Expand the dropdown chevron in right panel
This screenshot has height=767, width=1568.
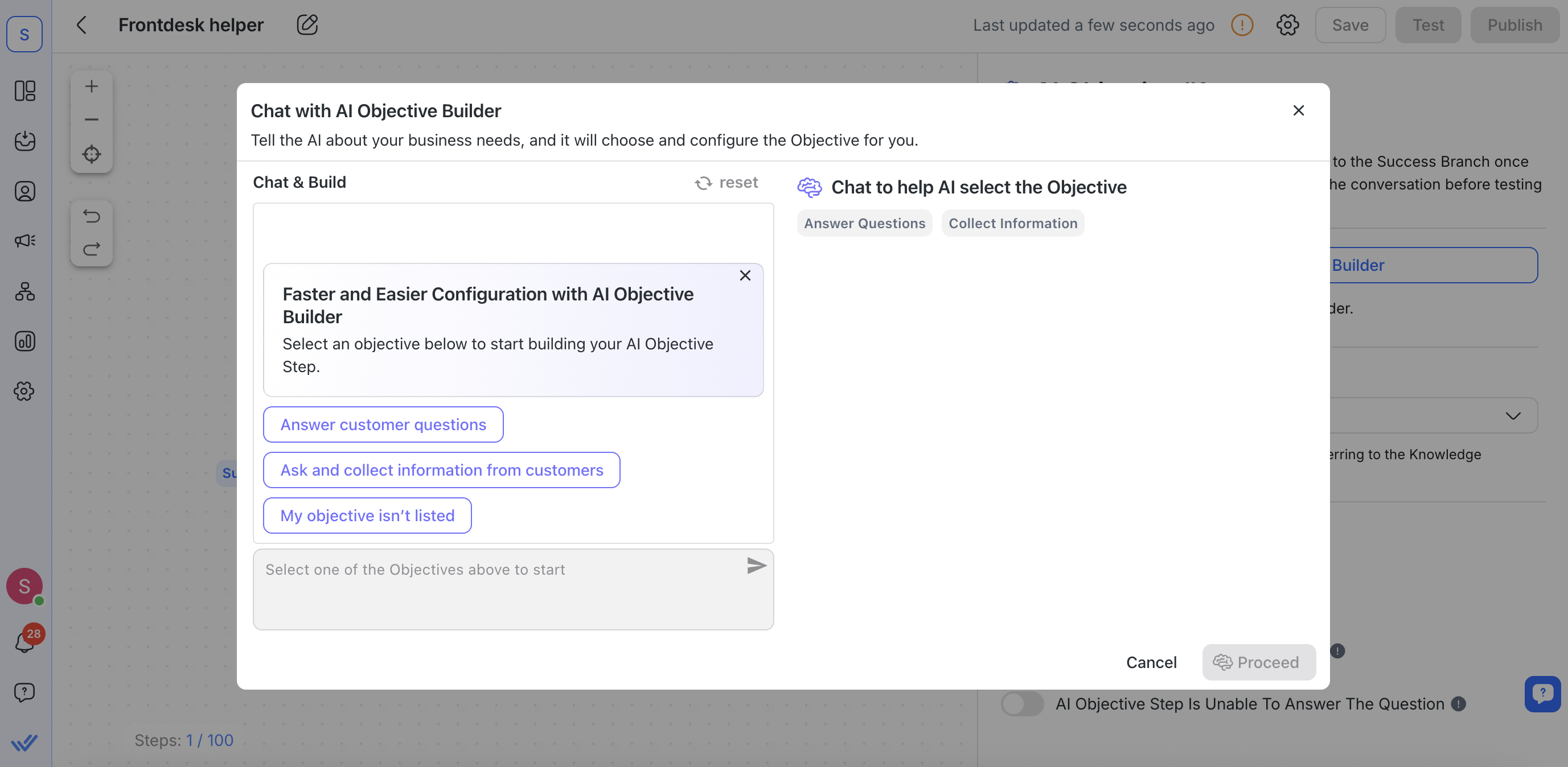pos(1513,416)
